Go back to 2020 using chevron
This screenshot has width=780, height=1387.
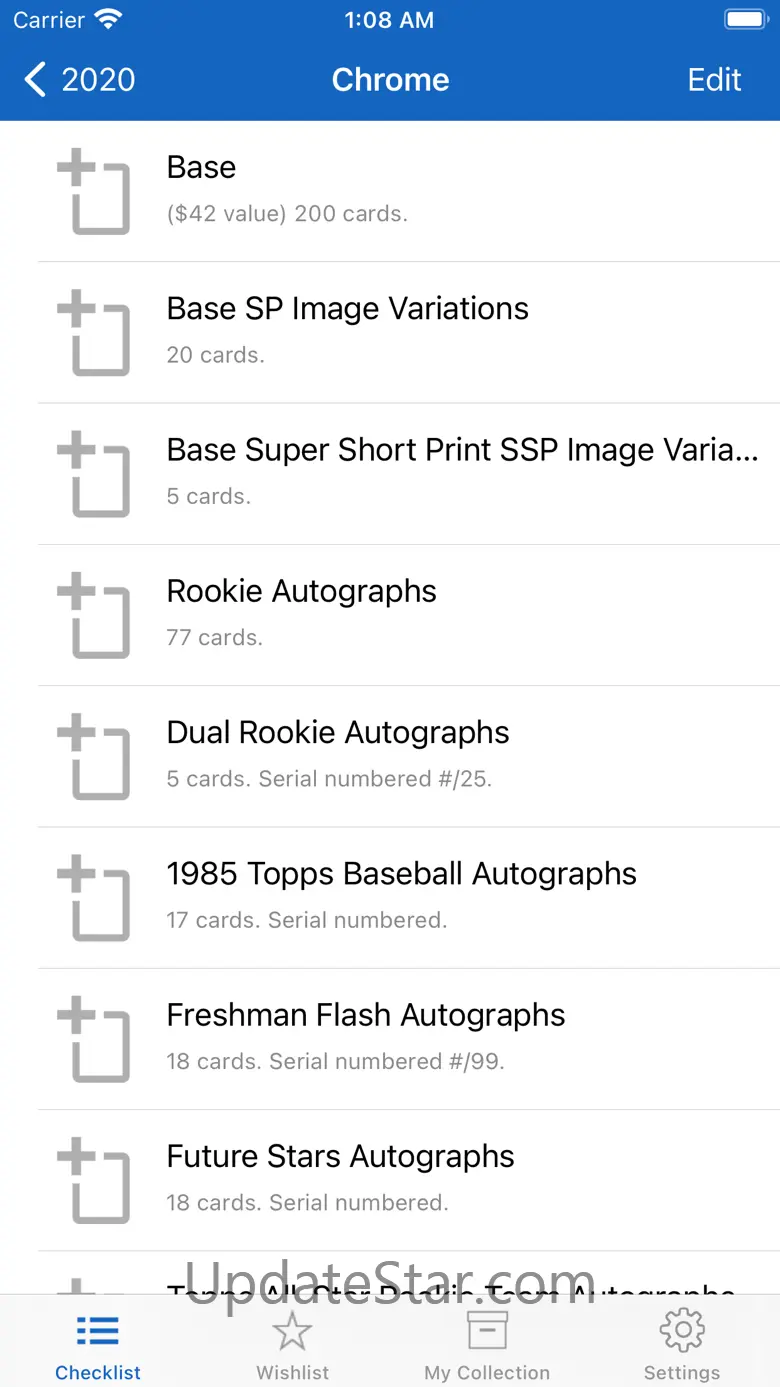coord(36,80)
